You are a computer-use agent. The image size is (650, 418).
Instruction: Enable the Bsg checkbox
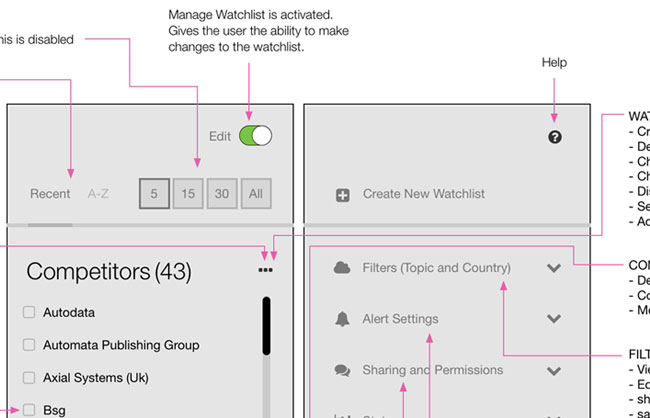(x=29, y=409)
